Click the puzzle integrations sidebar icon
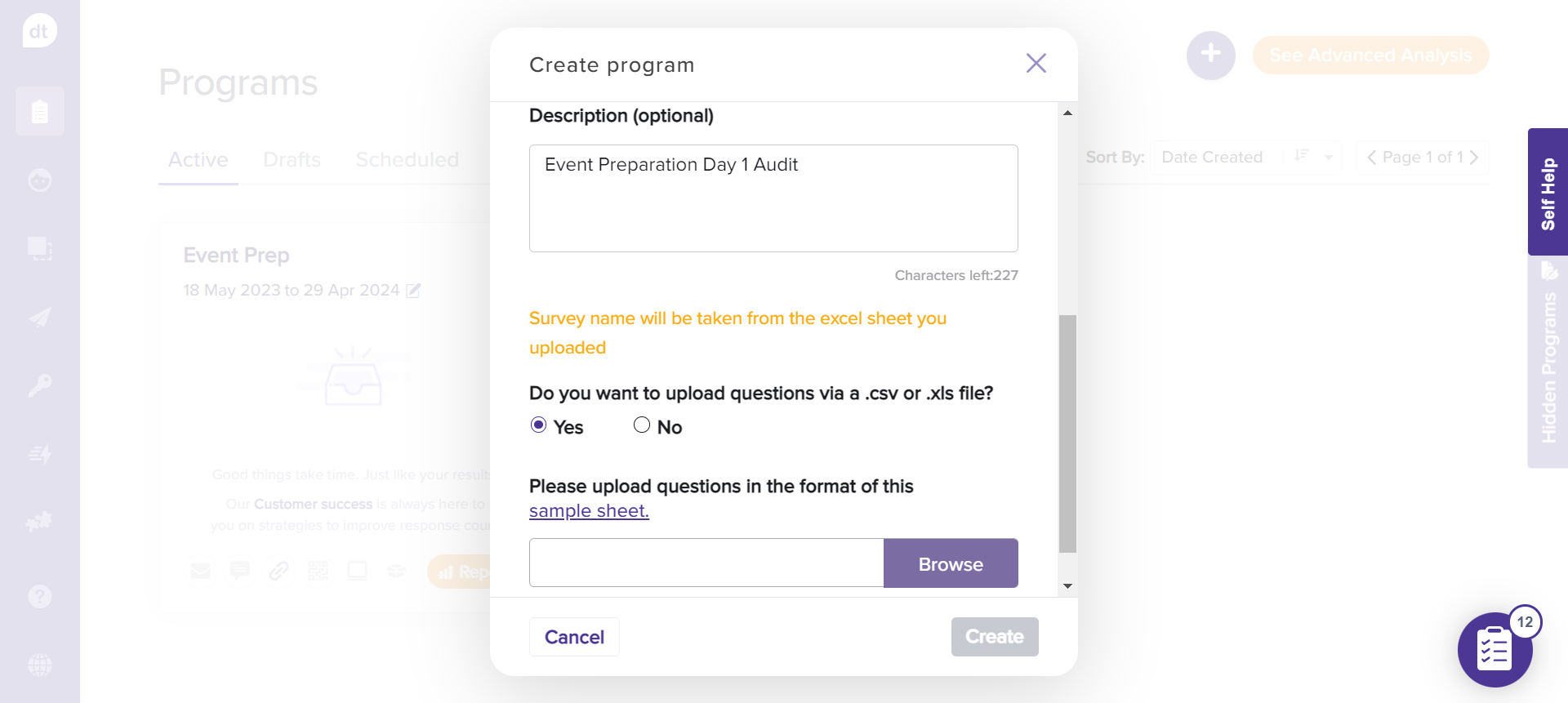1568x703 pixels. pyautogui.click(x=39, y=521)
